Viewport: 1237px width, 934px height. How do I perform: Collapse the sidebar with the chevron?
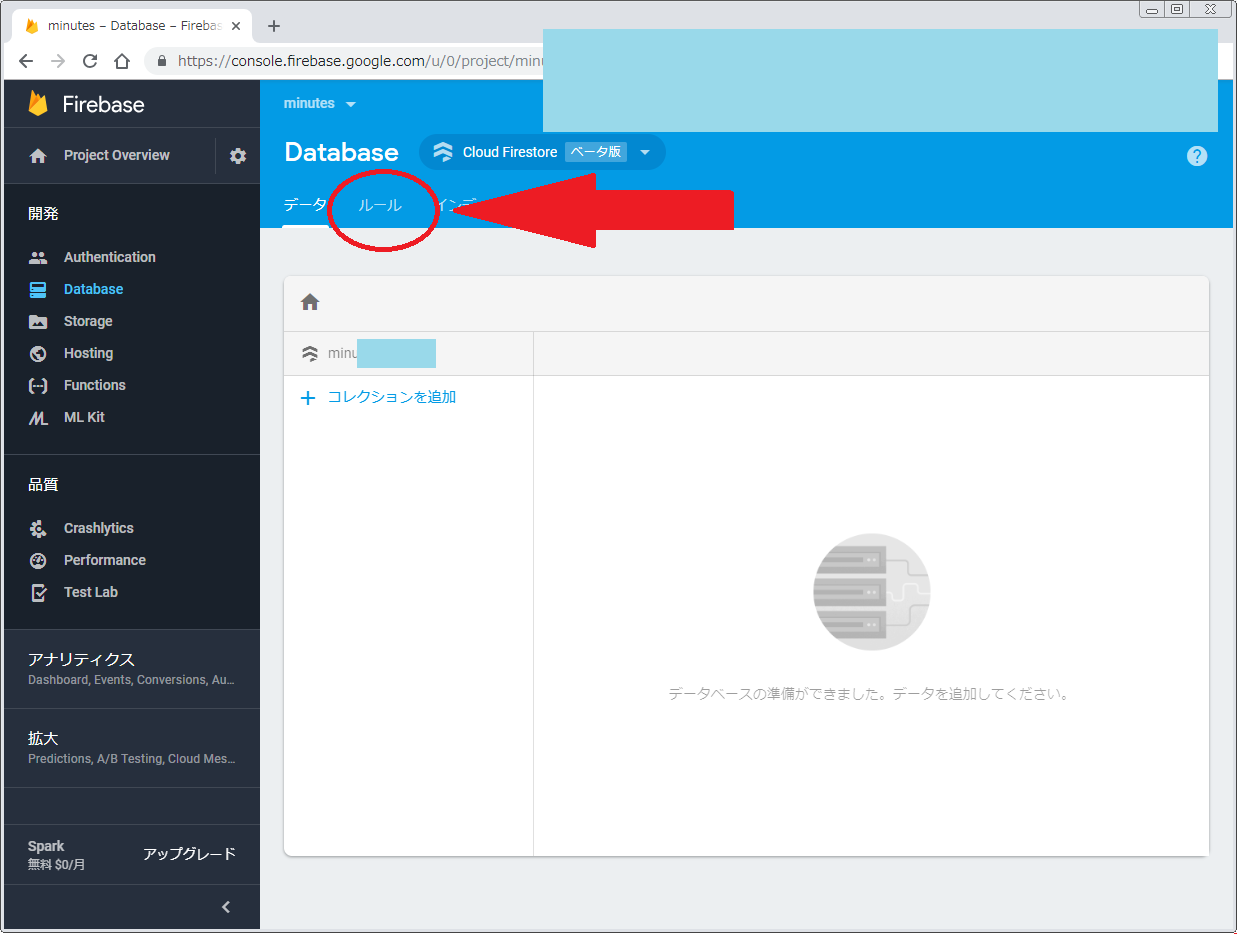[x=226, y=907]
